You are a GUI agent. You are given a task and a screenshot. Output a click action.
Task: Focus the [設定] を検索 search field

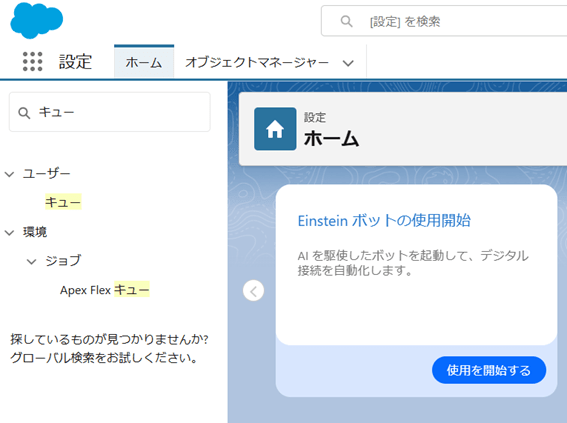coord(444,21)
